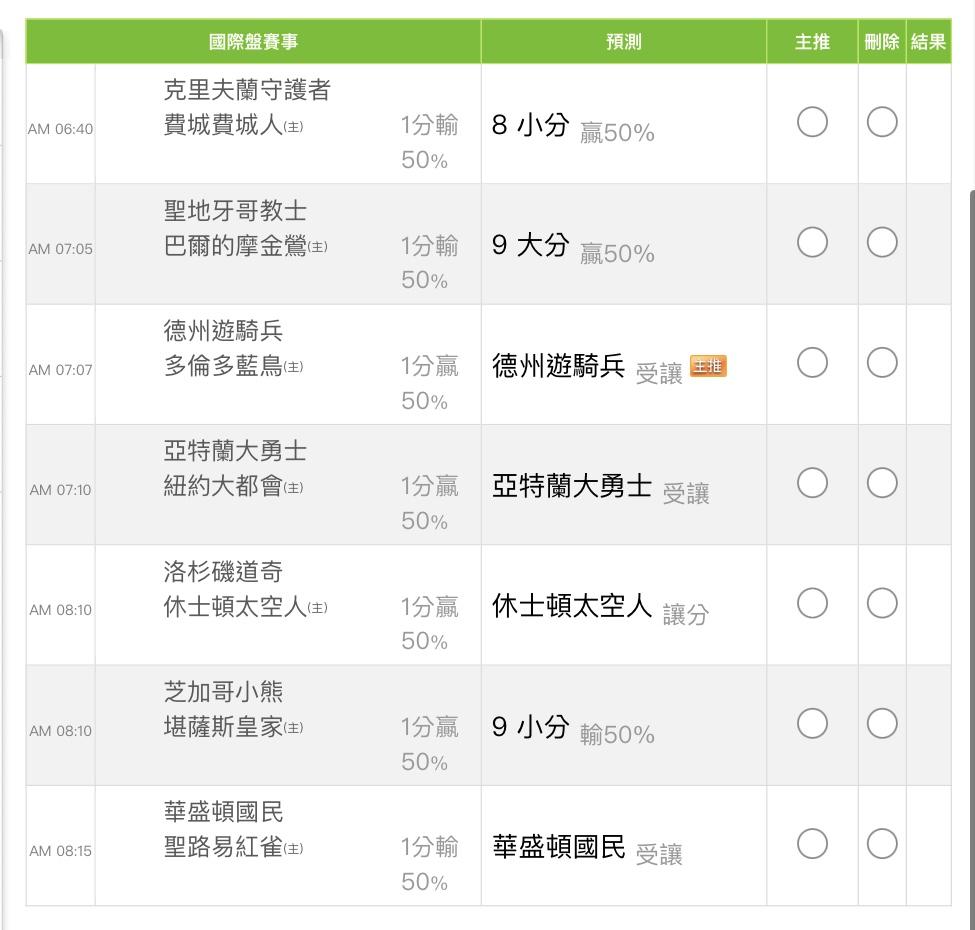This screenshot has width=975, height=930.
Task: Select 主推 radio for 華盛頓國民 game
Action: [x=812, y=844]
